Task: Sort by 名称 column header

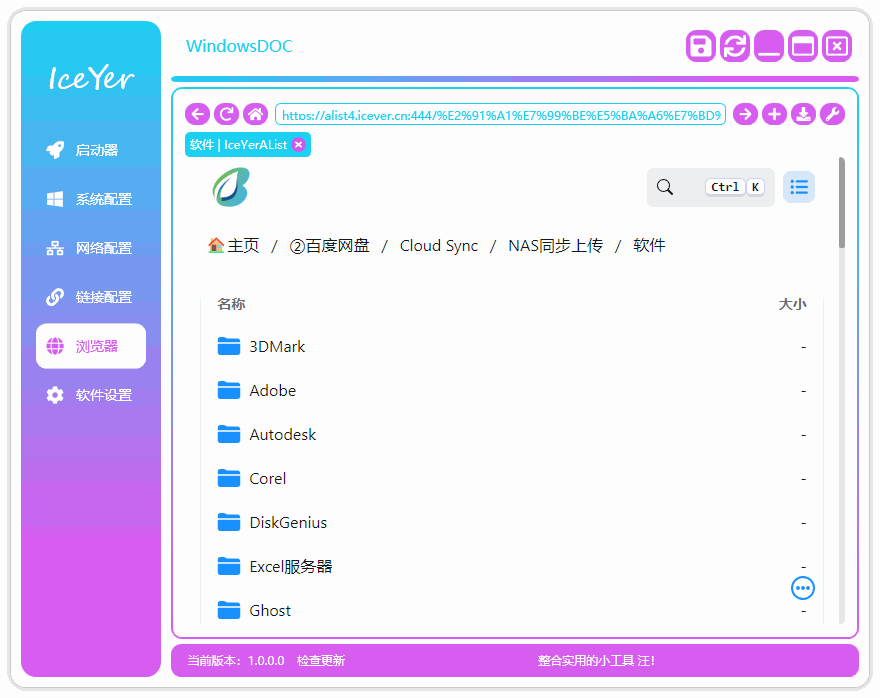Action: coord(231,304)
